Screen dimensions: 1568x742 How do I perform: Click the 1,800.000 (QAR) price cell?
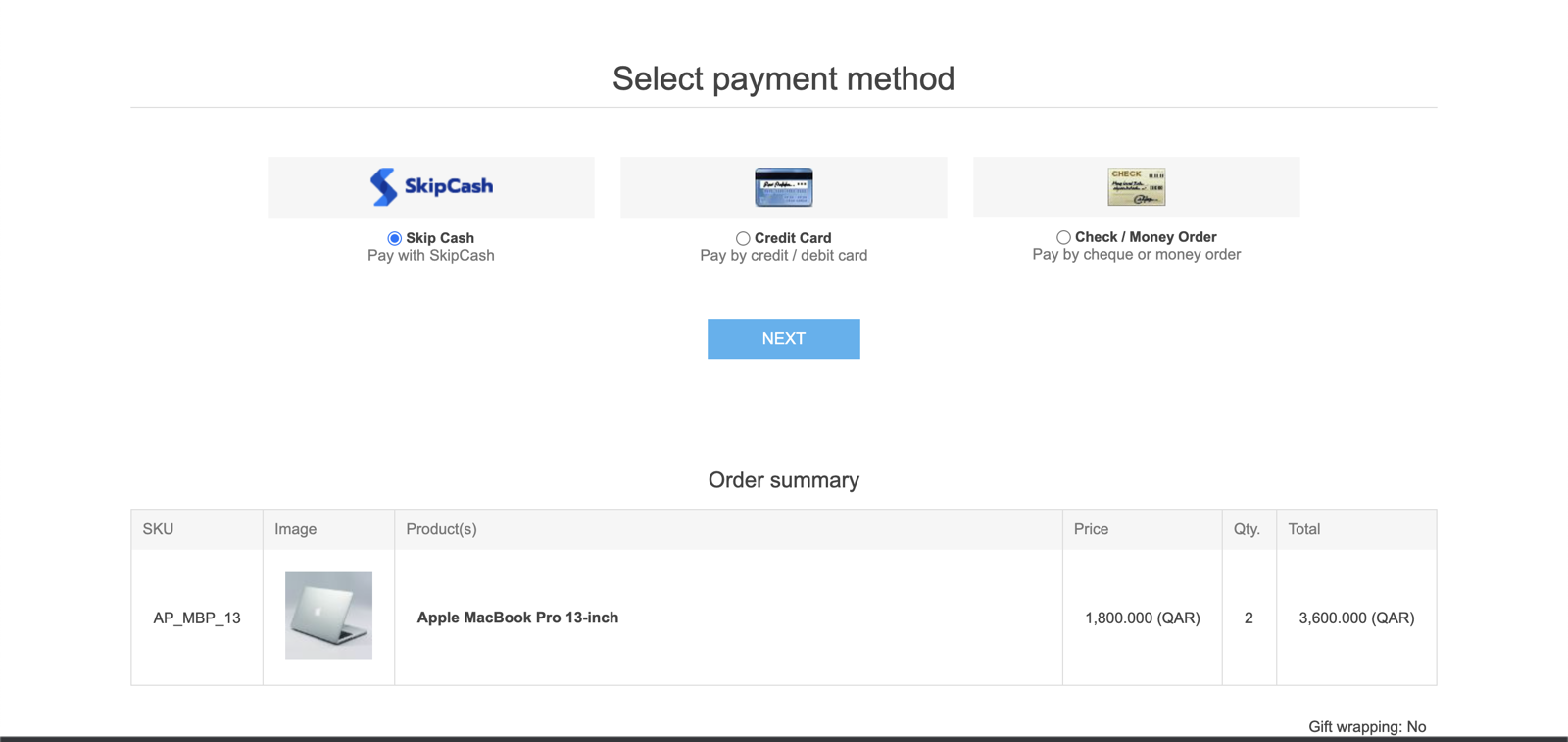1142,618
